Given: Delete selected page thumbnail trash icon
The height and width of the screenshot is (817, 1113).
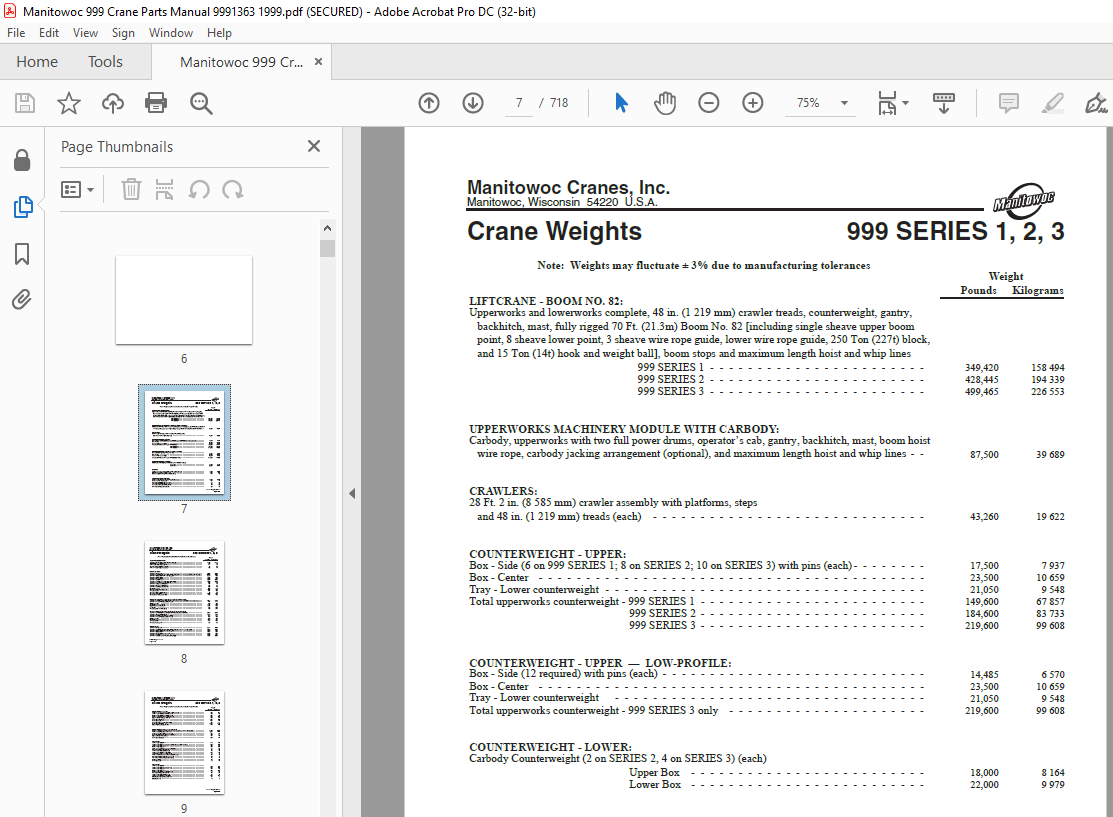Looking at the screenshot, I should pos(131,190).
